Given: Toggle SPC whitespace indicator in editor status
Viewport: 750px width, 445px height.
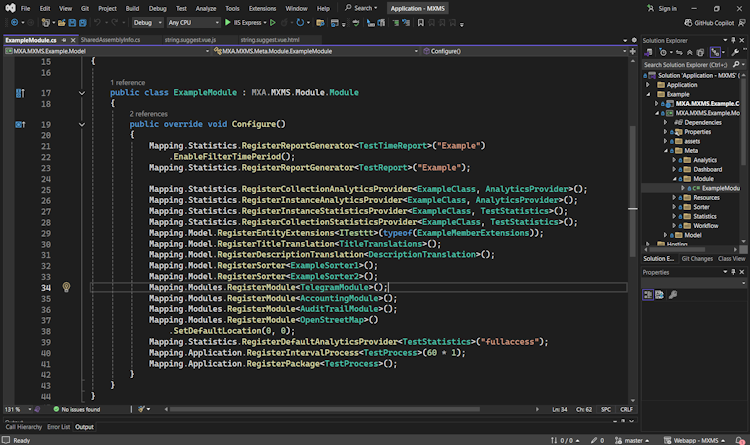Looking at the screenshot, I should [606, 410].
